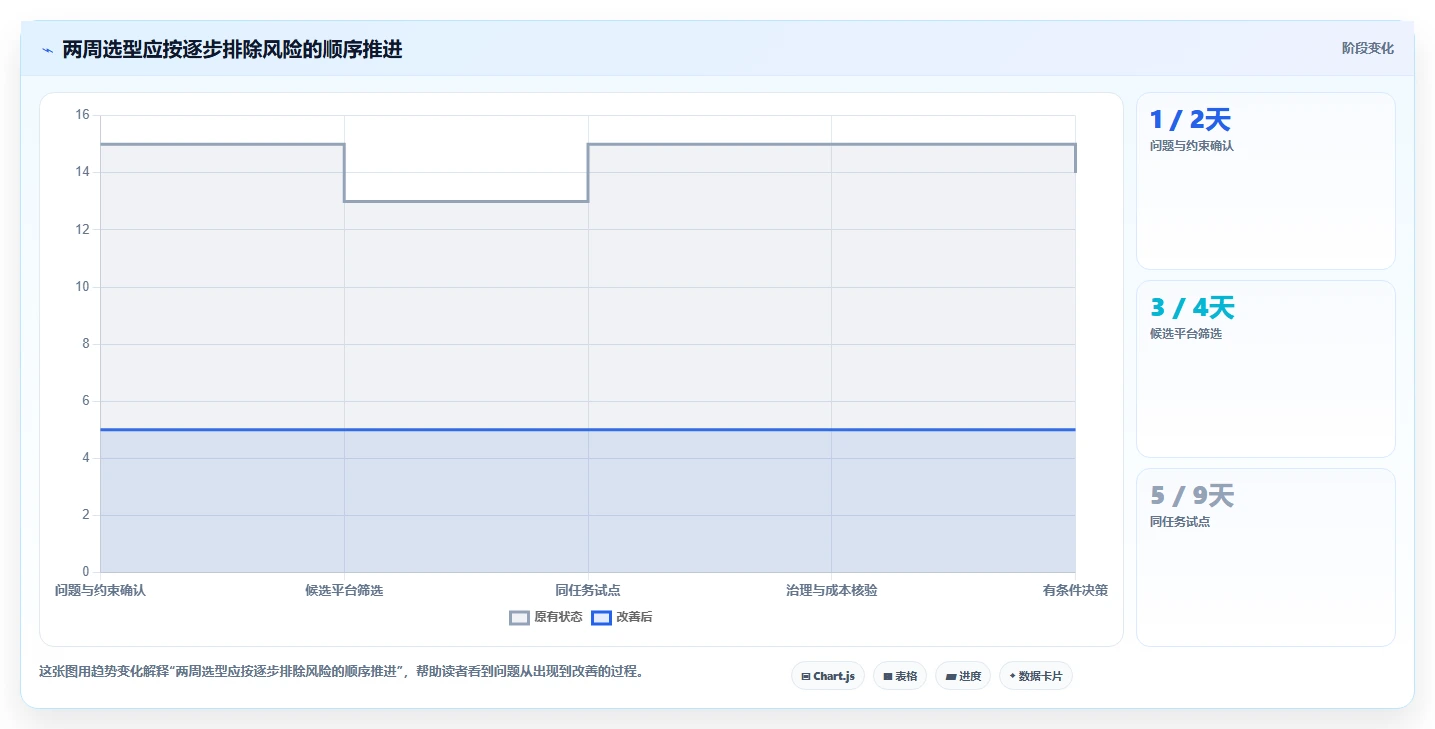Image resolution: width=1435 pixels, height=729 pixels.
Task: Click the 候选平台筛选 caption in second card
Action: [x=1186, y=333]
